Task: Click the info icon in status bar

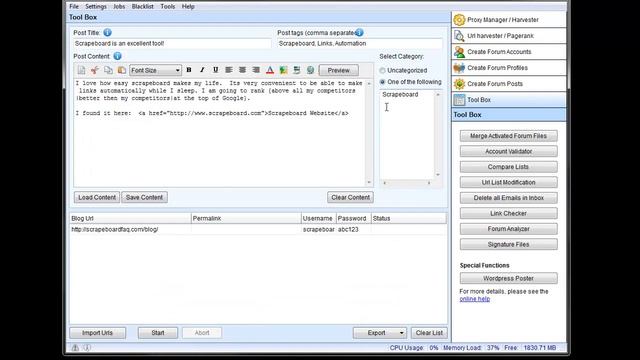Action: [x=87, y=348]
